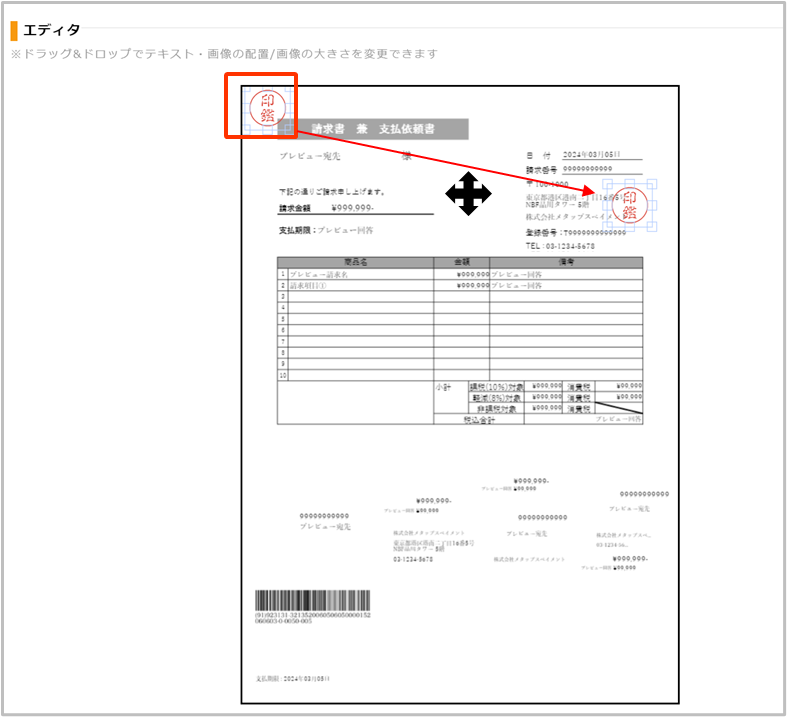The image size is (787, 717).
Task: Click the TEL : 03-1234-5678 text
Action: tap(560, 245)
